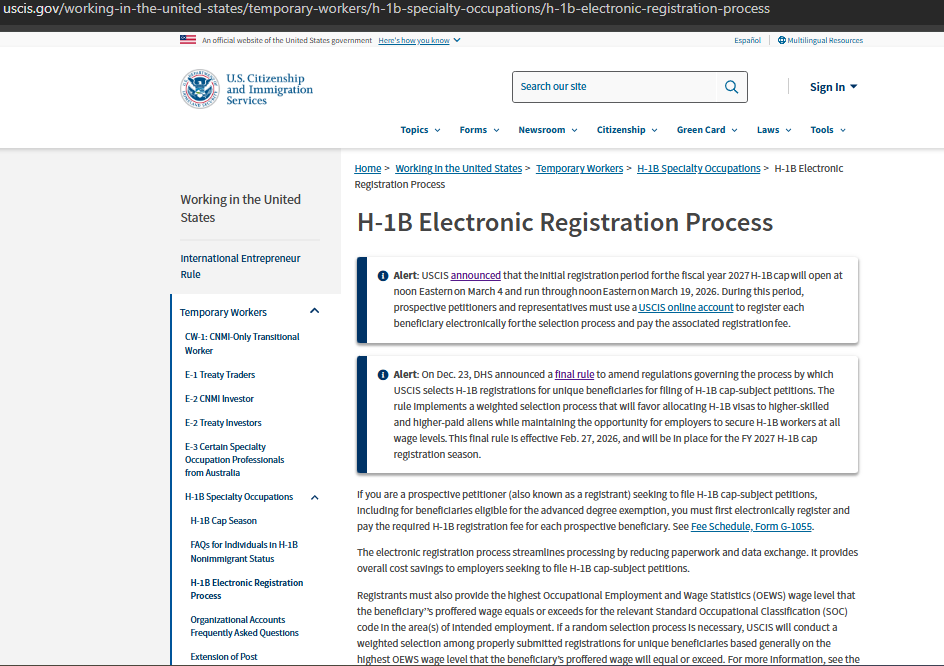Collapse the H-1B Specialty Occupations section

coord(314,496)
